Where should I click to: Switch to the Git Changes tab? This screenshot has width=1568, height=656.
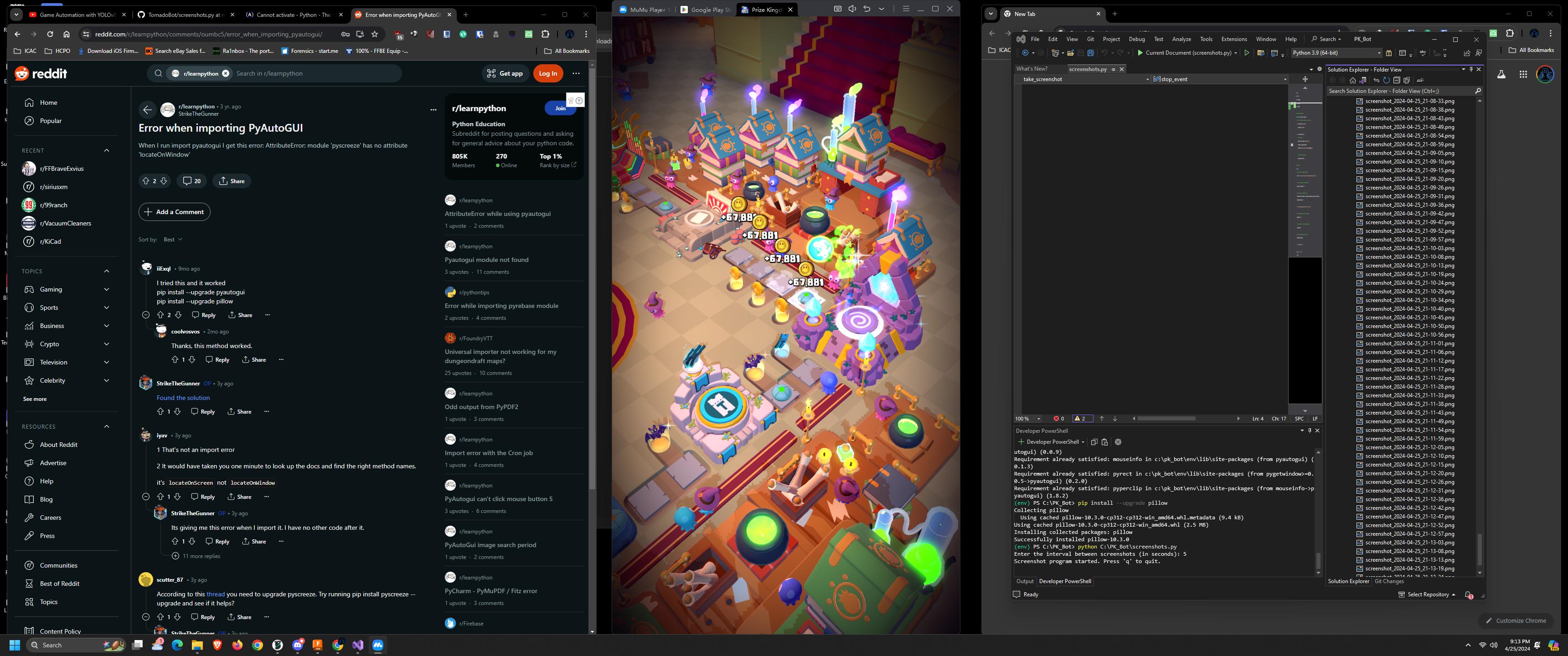coord(1389,581)
